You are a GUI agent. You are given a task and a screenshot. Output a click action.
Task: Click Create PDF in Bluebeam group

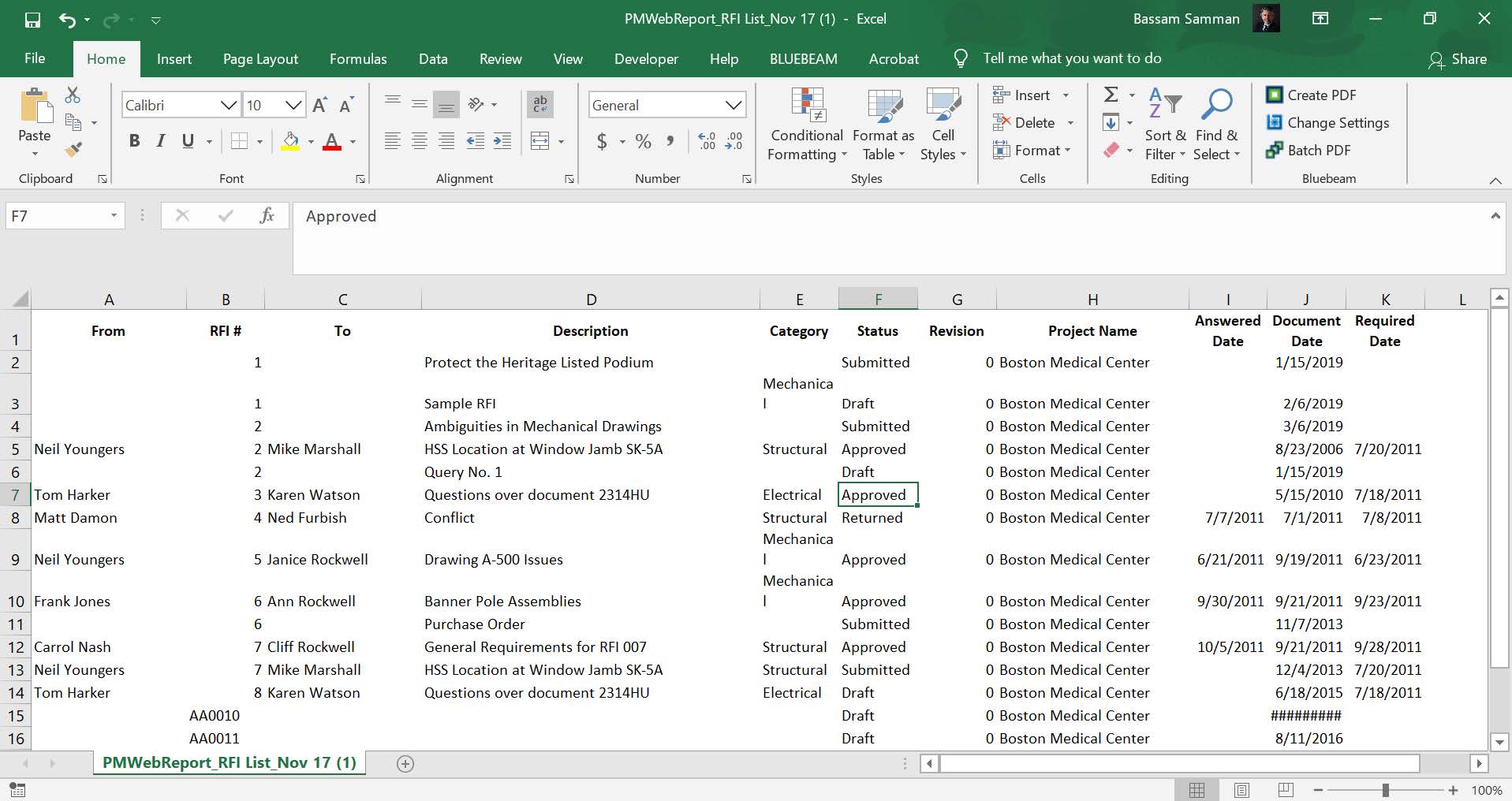click(1311, 95)
